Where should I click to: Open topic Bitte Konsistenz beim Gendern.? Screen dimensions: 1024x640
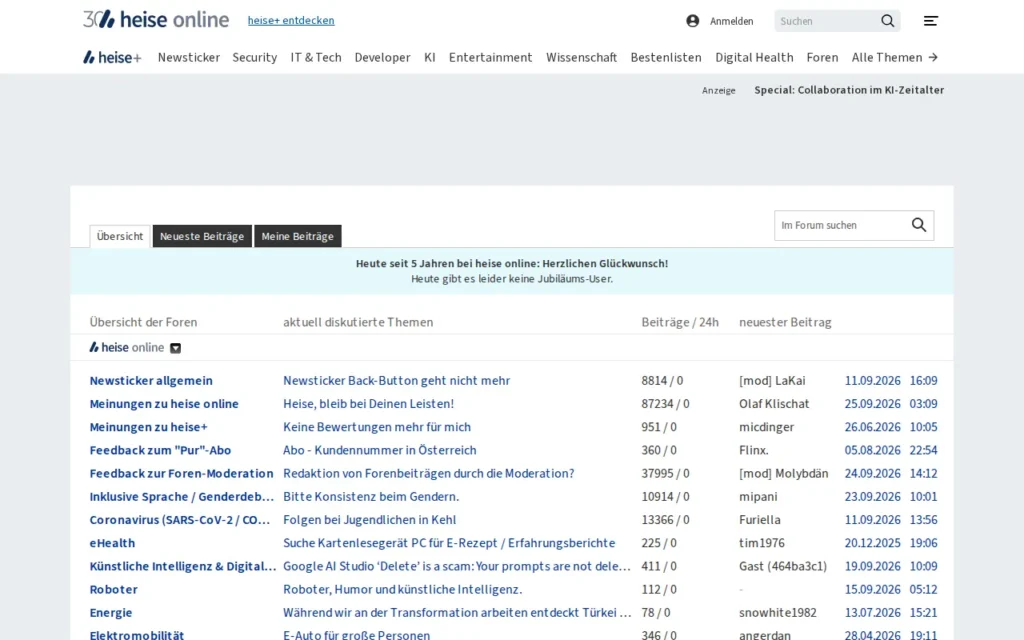pos(371,497)
